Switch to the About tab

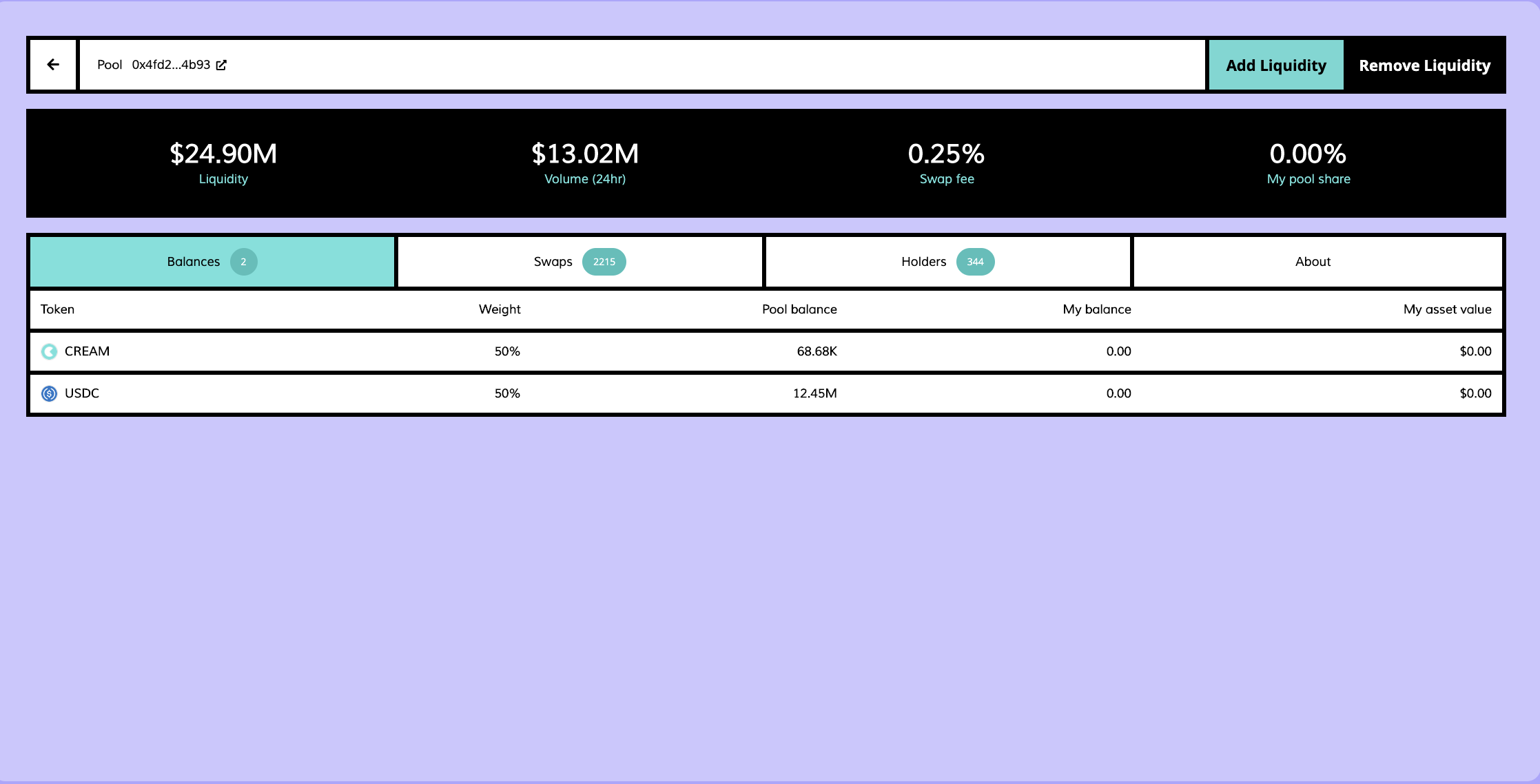1313,262
